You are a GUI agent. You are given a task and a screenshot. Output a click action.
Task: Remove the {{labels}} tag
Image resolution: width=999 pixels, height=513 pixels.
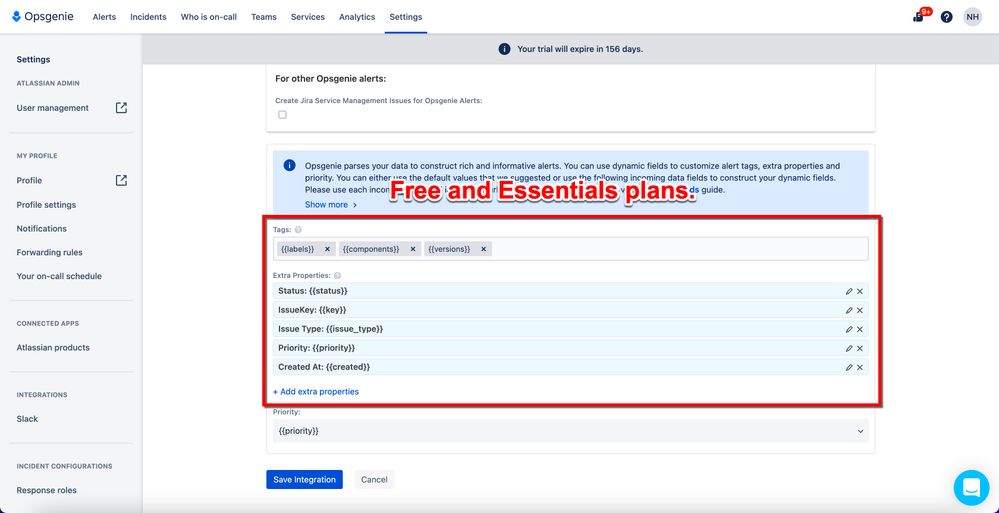coord(327,249)
